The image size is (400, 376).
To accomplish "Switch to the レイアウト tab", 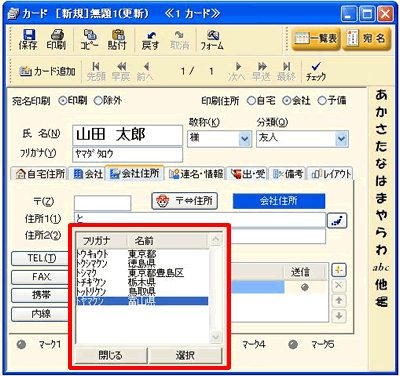I will pyautogui.click(x=330, y=174).
